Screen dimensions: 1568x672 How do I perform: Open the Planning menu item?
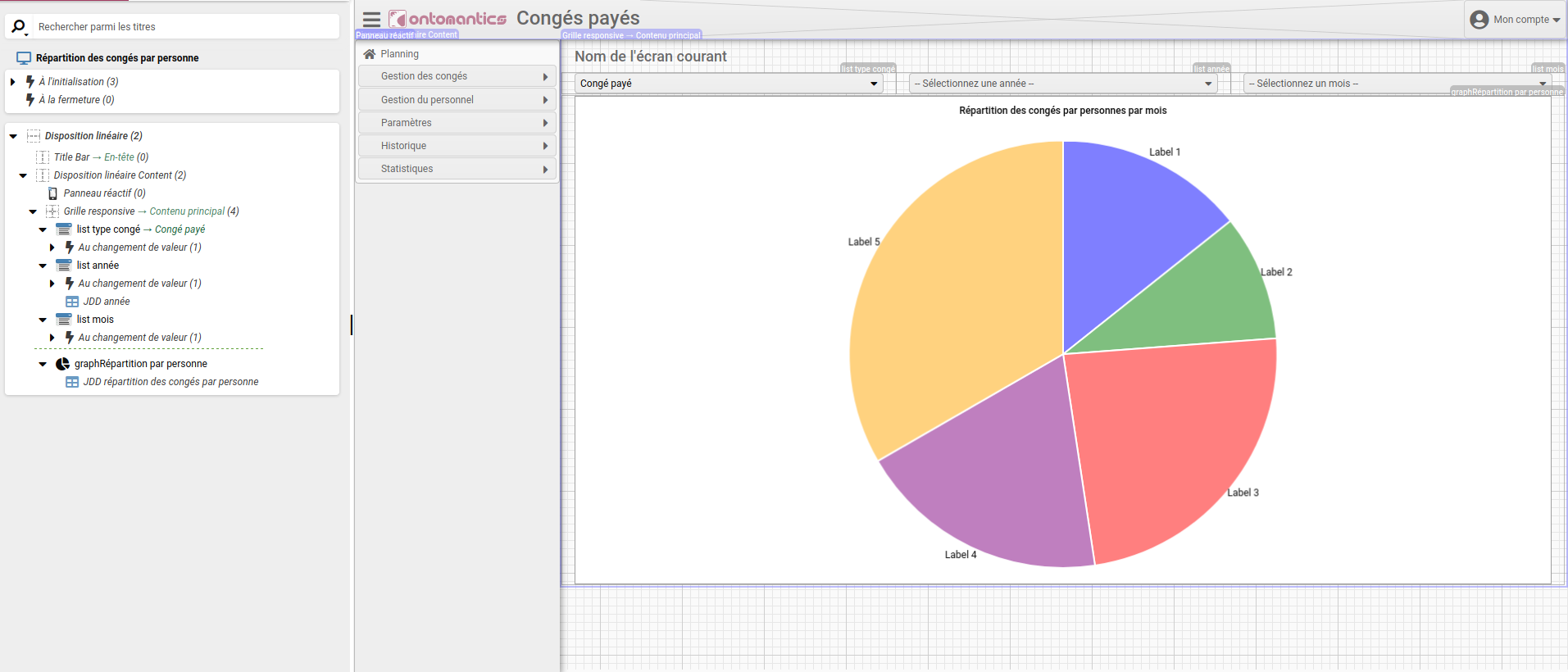(x=457, y=54)
